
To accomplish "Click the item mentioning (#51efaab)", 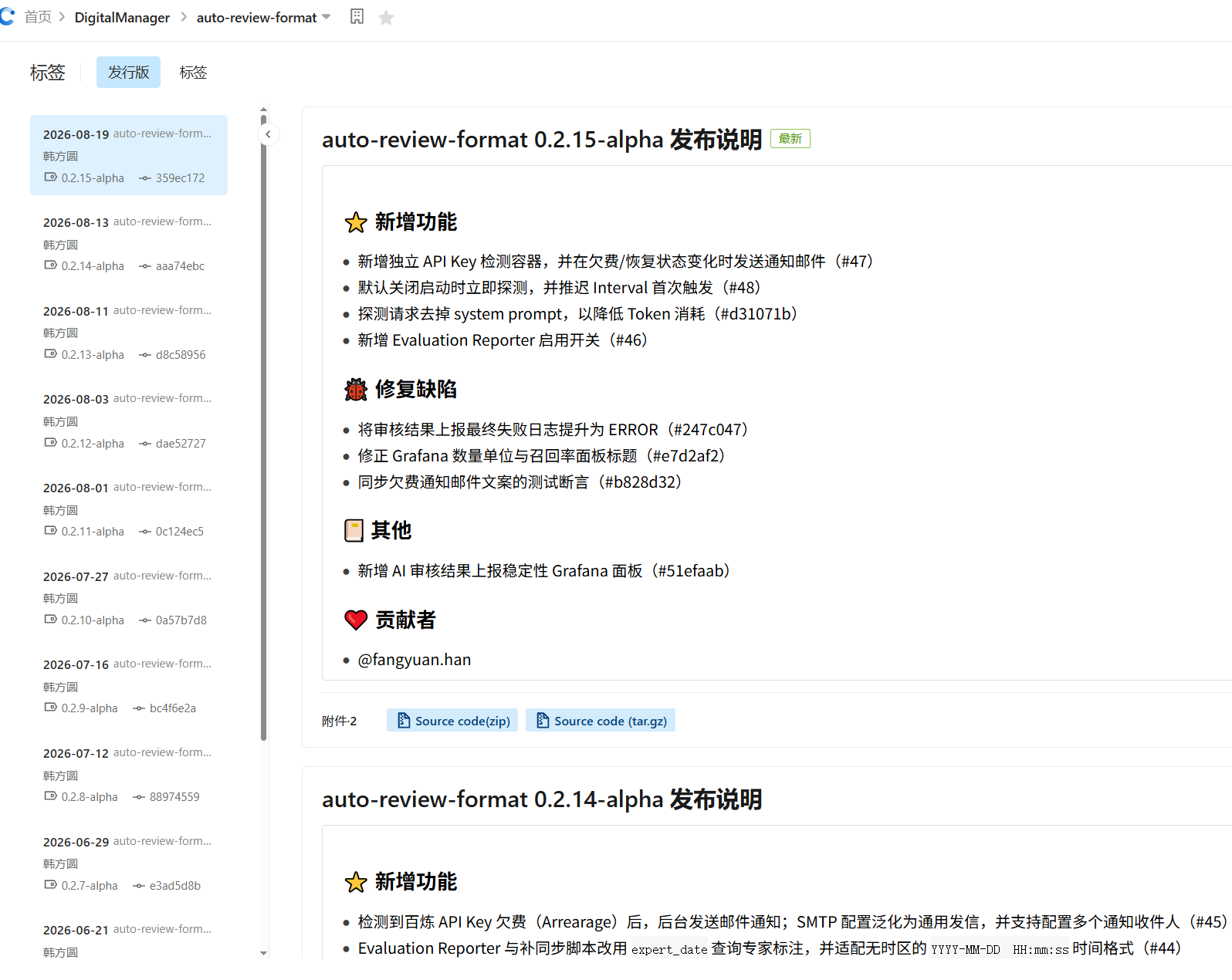I will coord(543,571).
